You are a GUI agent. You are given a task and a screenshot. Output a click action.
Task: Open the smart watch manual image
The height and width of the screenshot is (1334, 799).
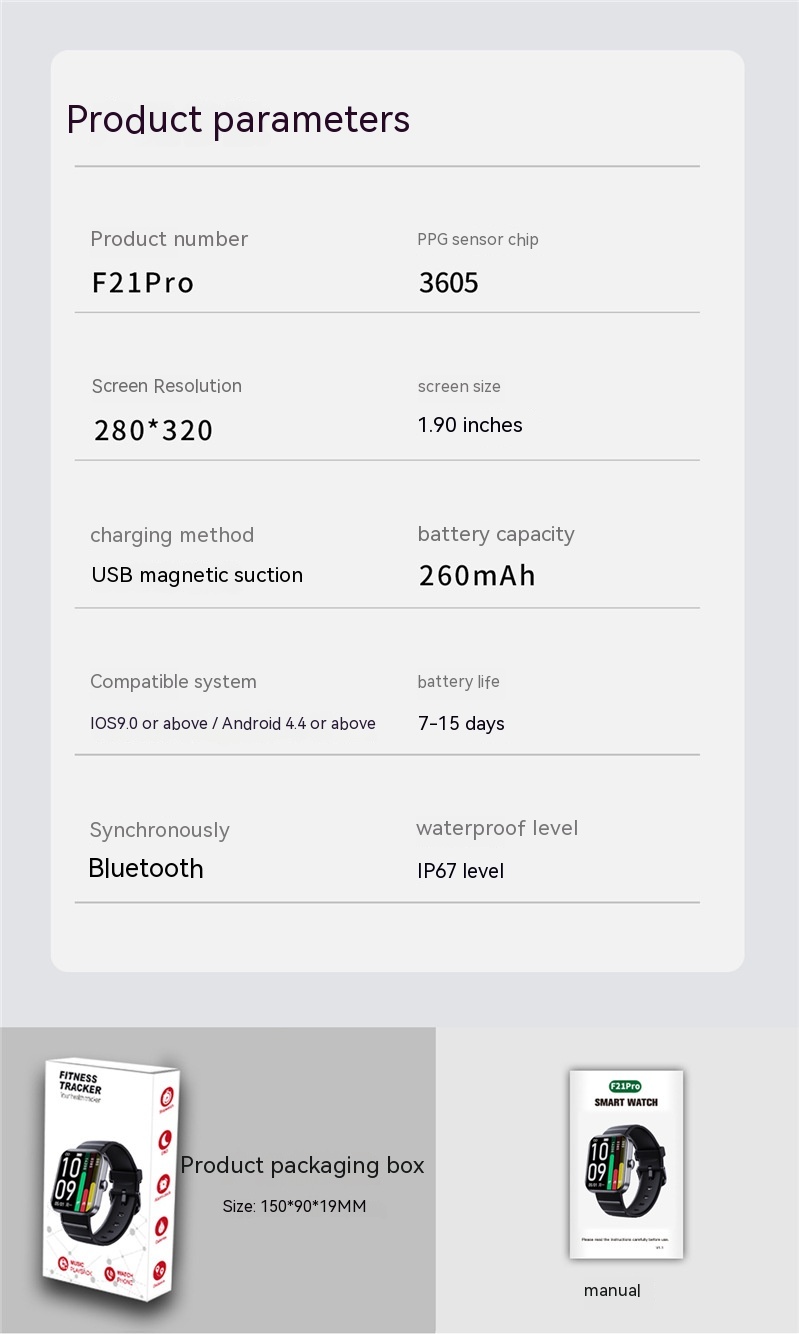point(626,1163)
